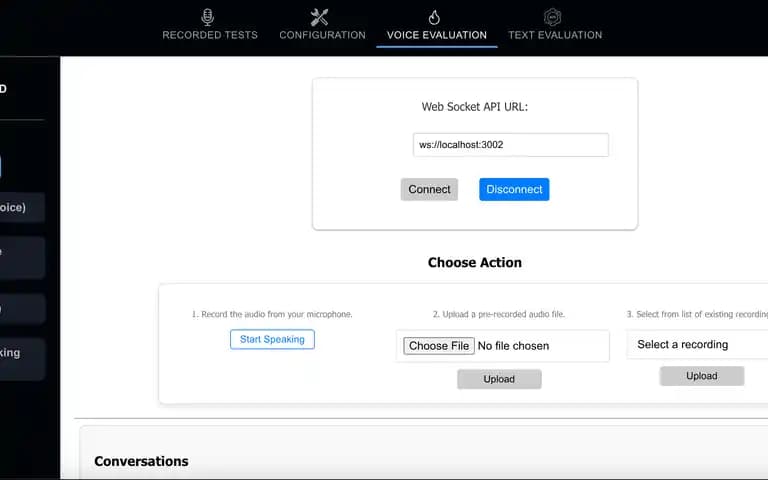Click the 'Web Socket API URL:' label

(x=475, y=107)
